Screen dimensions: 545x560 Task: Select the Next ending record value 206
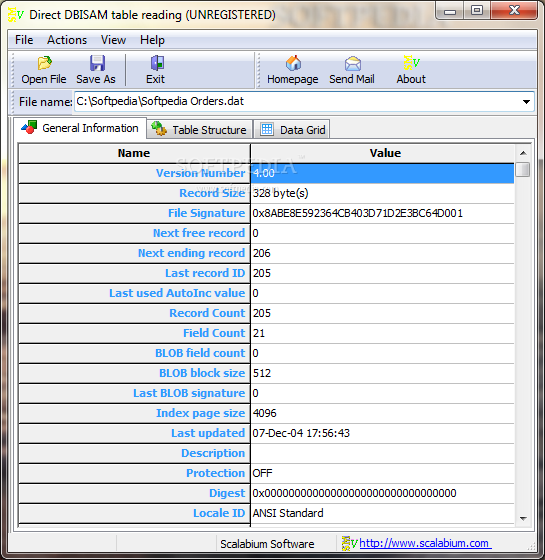[382, 254]
